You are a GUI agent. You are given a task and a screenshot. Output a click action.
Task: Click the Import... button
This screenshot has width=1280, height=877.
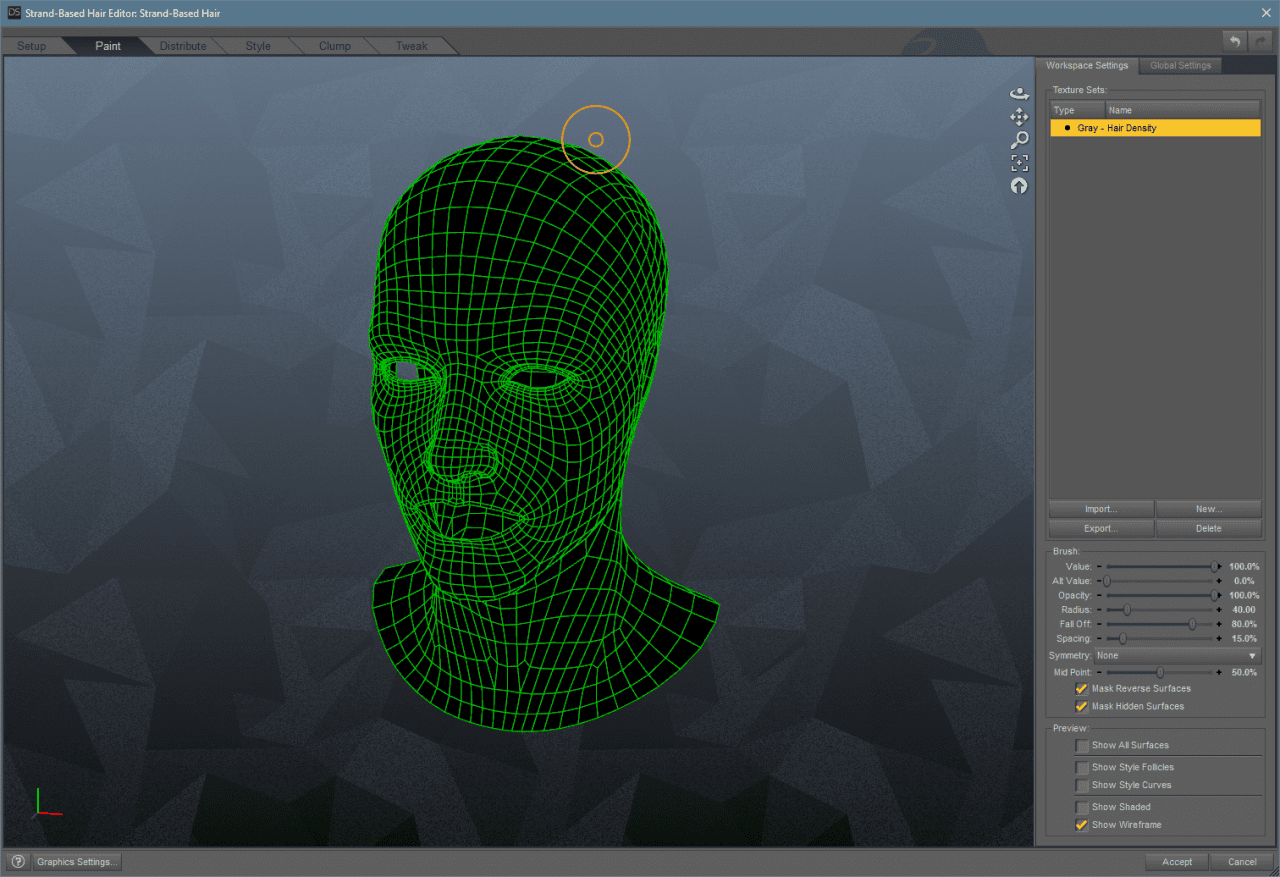[1100, 509]
